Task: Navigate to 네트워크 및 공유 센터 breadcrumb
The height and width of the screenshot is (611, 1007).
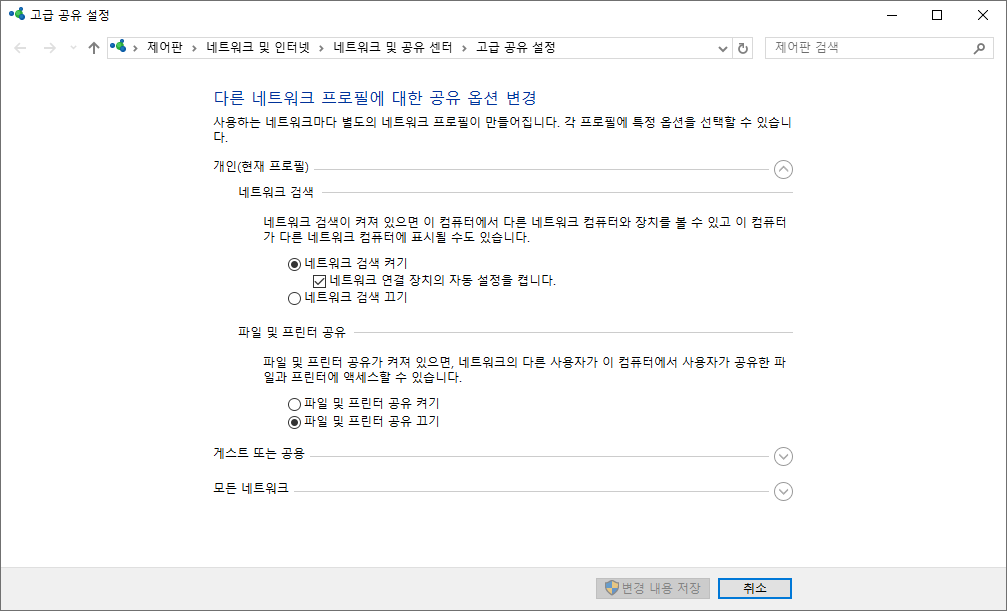Action: click(395, 46)
